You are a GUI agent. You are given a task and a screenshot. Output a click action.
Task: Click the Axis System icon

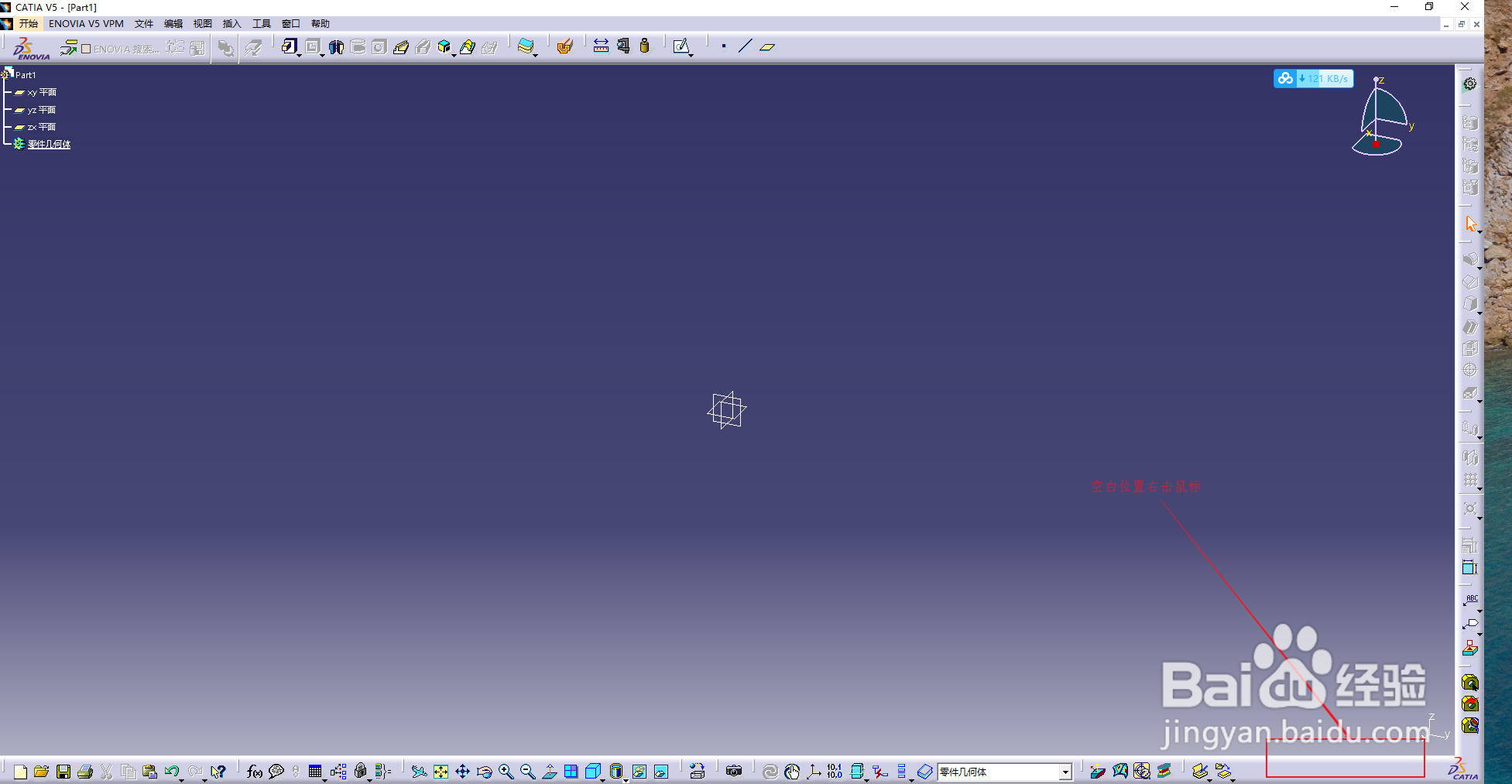(x=814, y=772)
